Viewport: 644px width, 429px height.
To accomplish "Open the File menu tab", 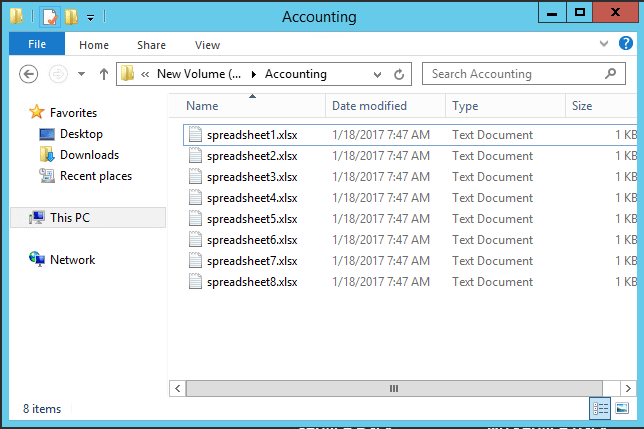I will coord(37,45).
